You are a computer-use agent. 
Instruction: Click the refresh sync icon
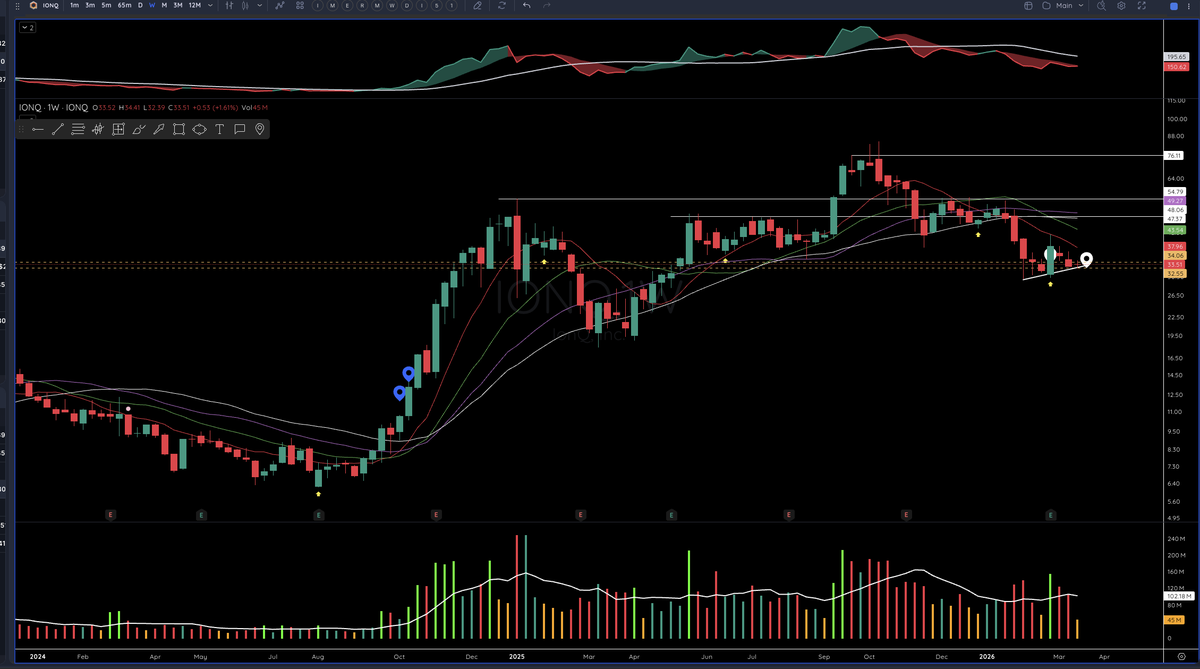[x=502, y=6]
